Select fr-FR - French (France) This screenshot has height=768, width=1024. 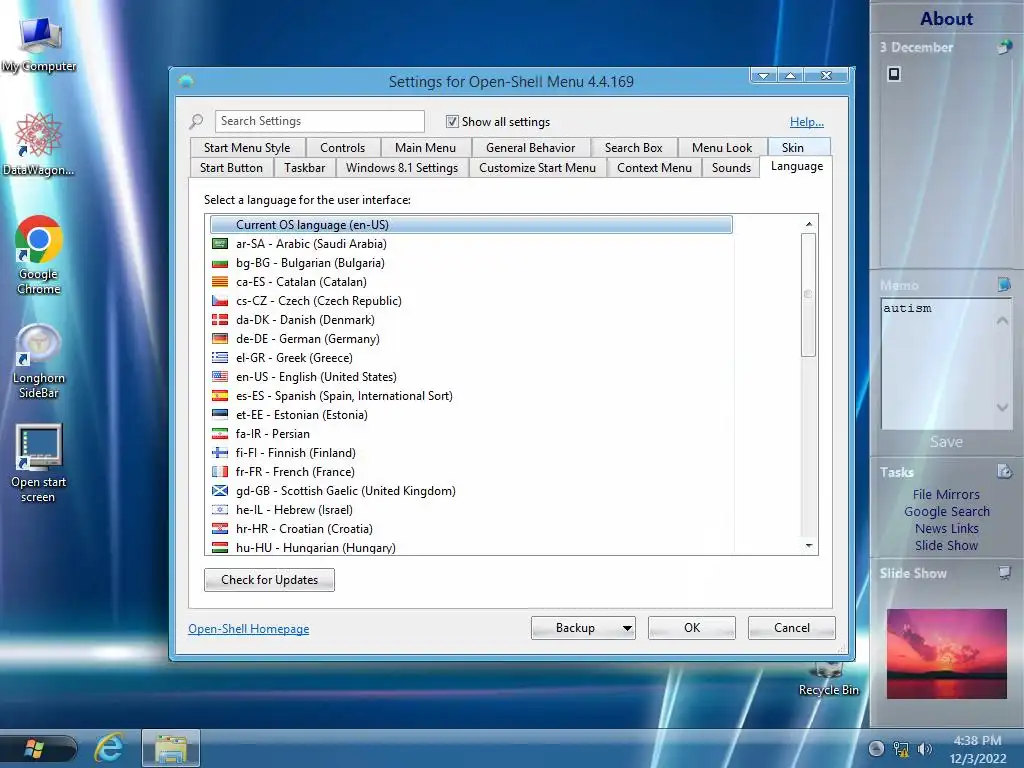pos(471,472)
